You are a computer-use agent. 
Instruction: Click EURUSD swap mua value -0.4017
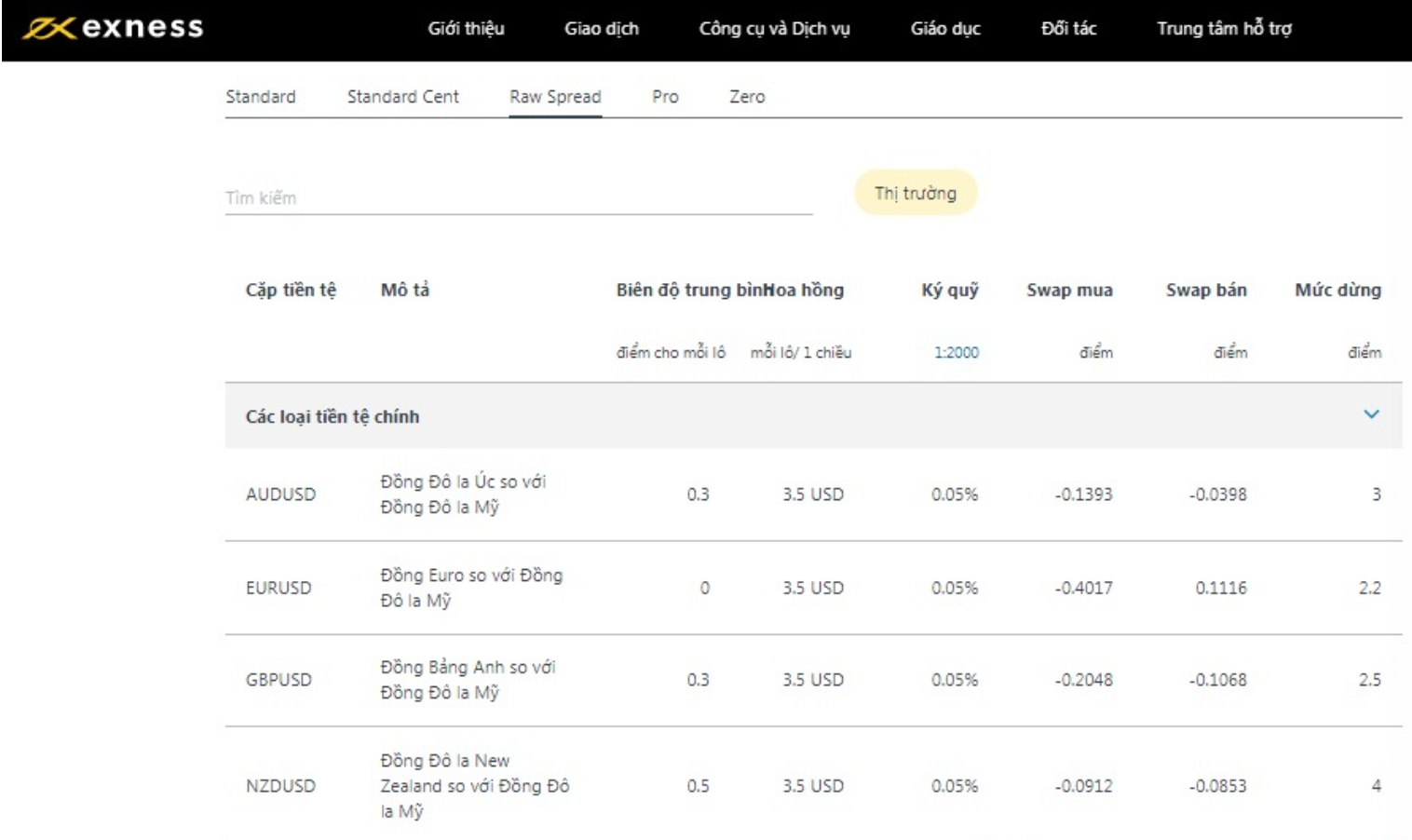[x=1083, y=589]
